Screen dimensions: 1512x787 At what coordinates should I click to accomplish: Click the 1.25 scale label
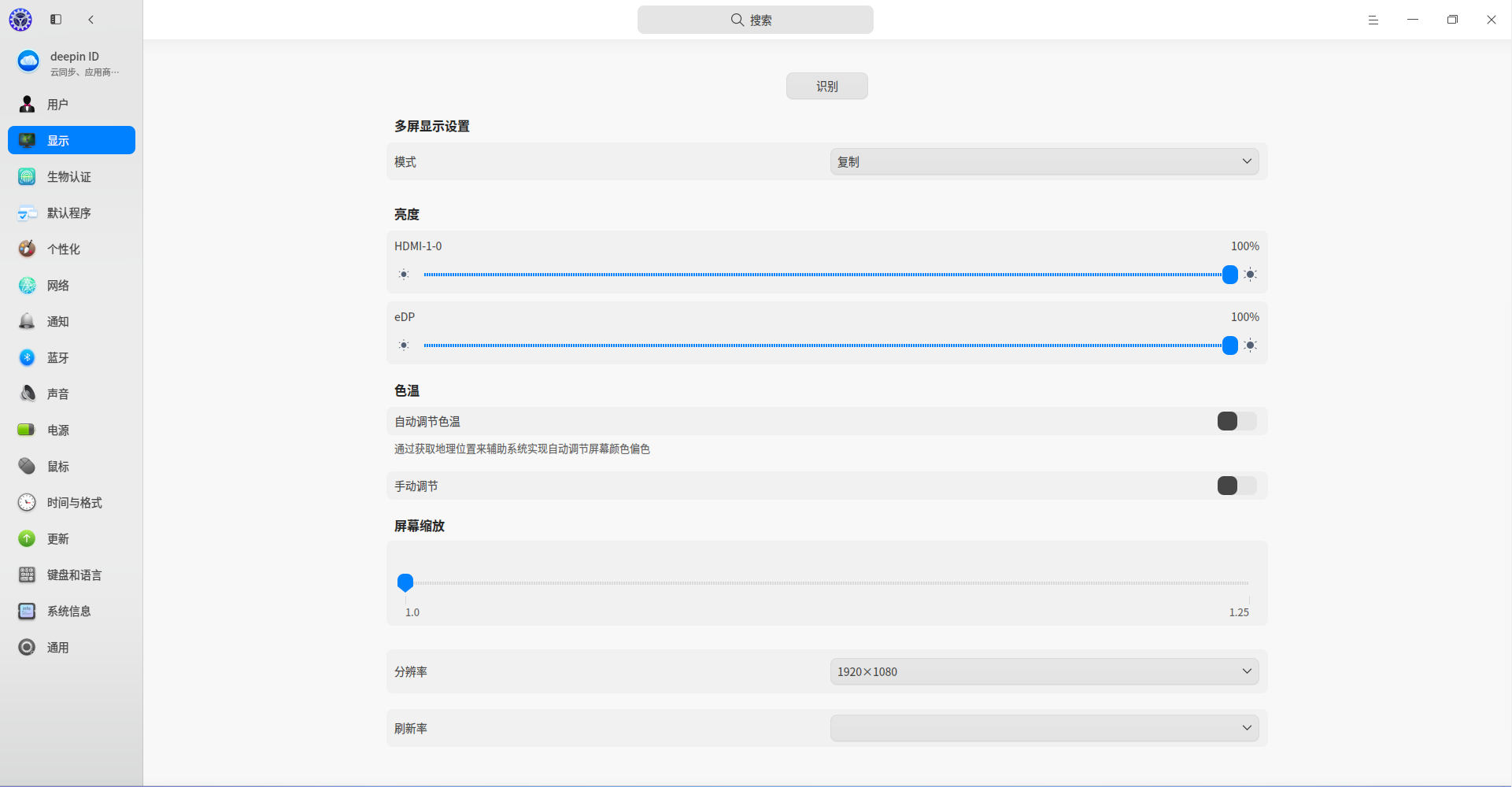pyautogui.click(x=1239, y=612)
